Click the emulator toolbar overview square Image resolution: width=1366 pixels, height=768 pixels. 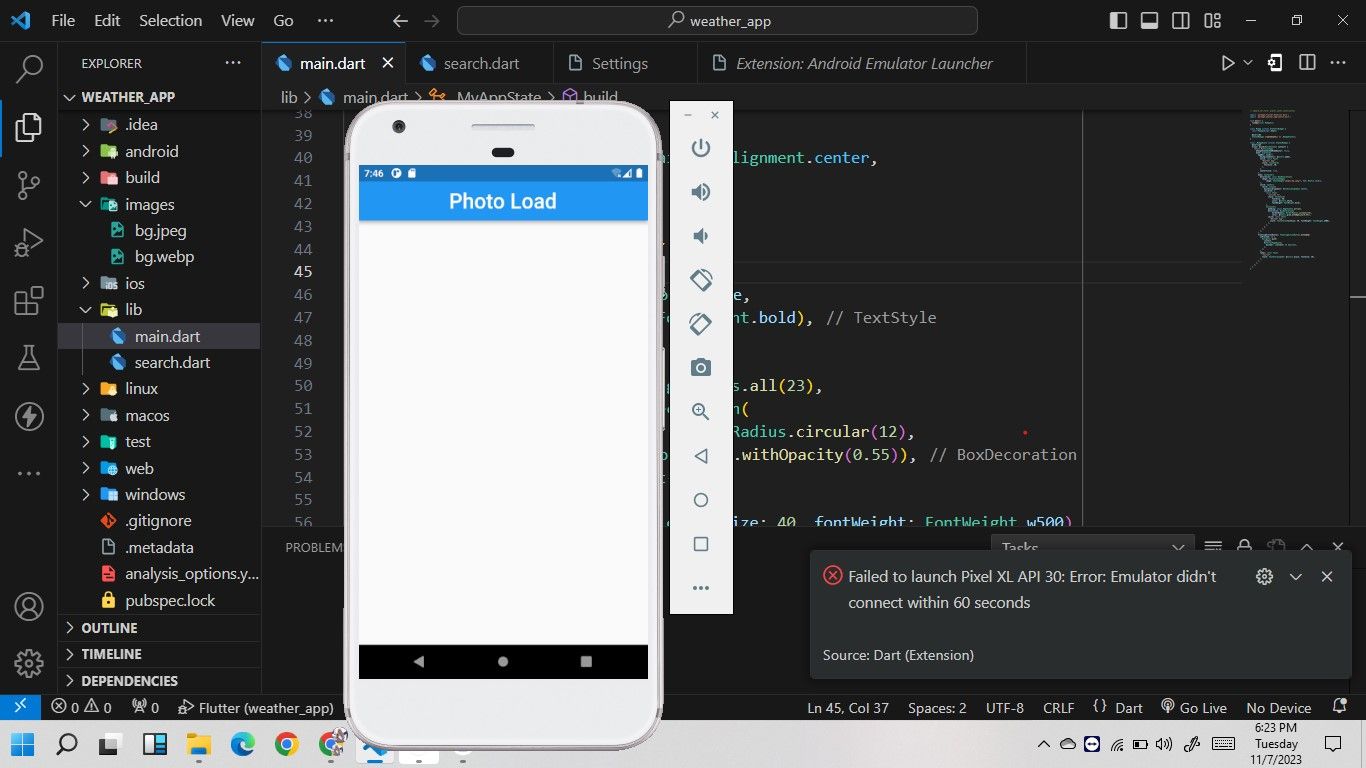(701, 544)
